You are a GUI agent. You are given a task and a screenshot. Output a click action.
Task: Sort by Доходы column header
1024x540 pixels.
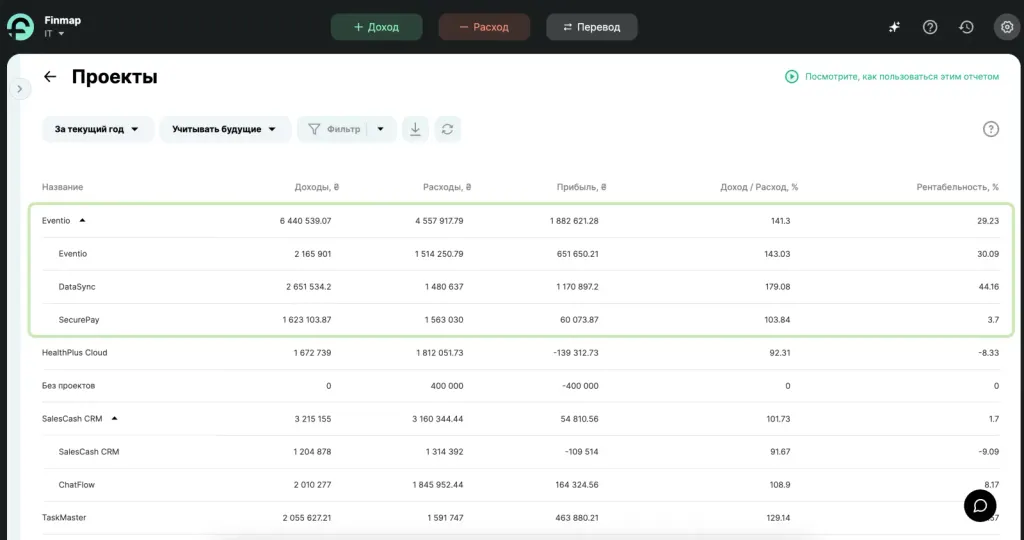317,187
